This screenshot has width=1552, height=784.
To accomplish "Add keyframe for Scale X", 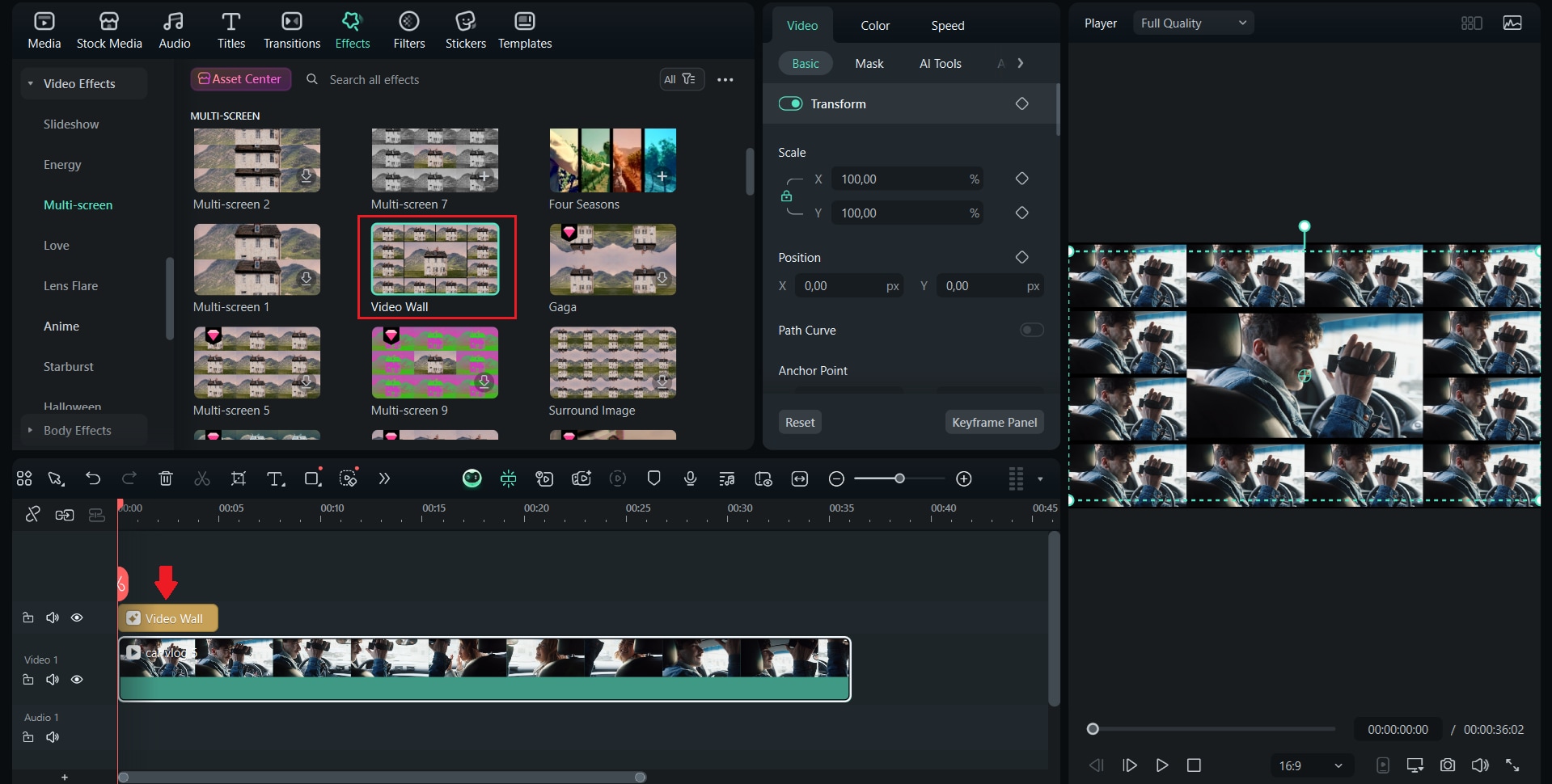I will [1021, 179].
